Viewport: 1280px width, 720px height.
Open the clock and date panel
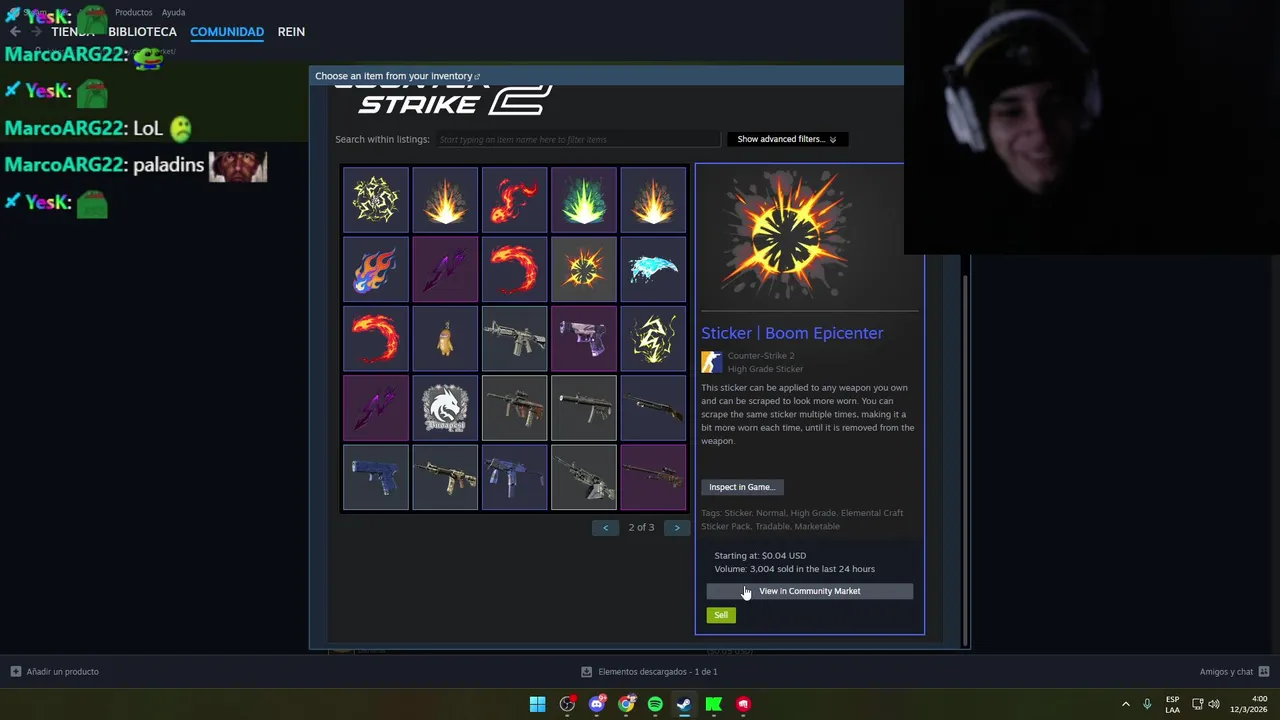tap(1249, 704)
